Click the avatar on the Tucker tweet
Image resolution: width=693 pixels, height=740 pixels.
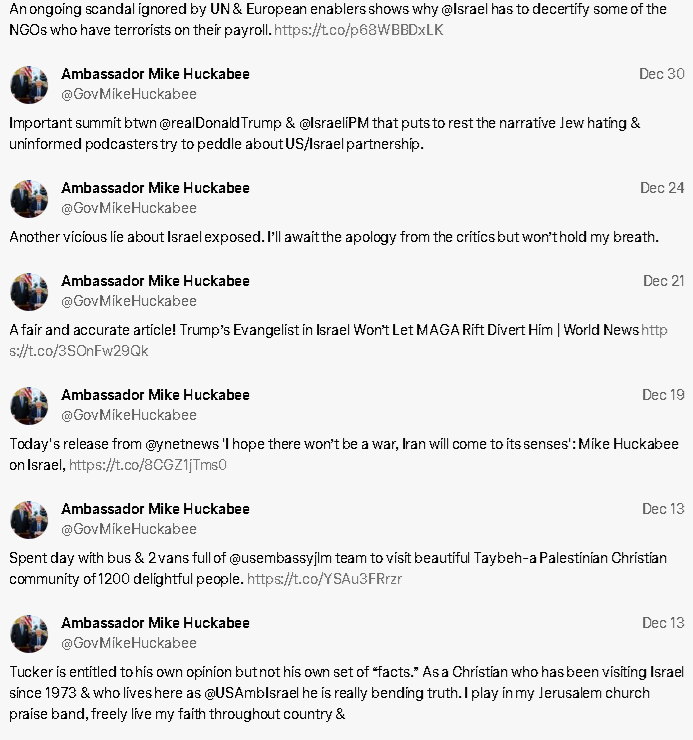pyautogui.click(x=29, y=634)
